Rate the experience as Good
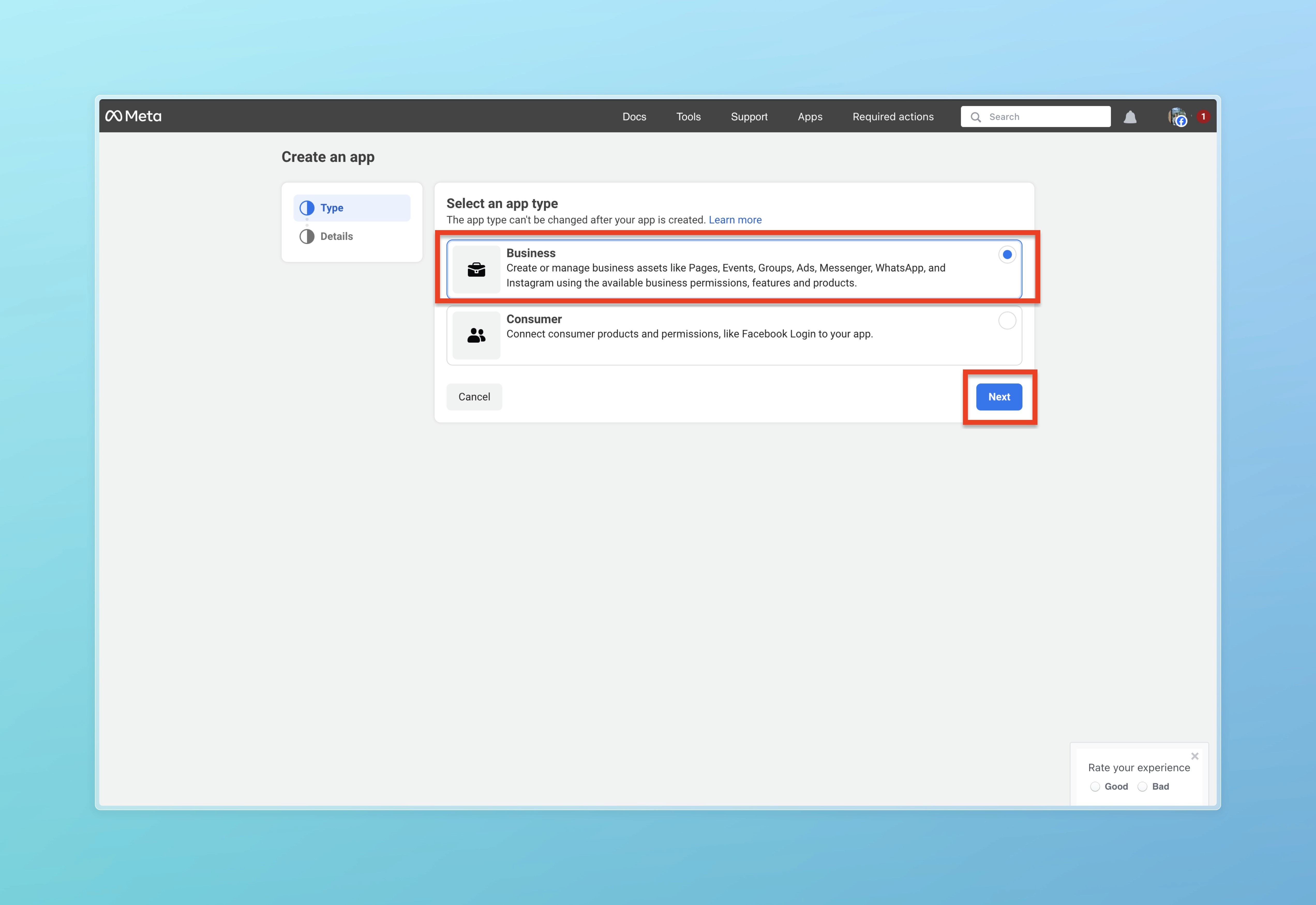 tap(1095, 787)
